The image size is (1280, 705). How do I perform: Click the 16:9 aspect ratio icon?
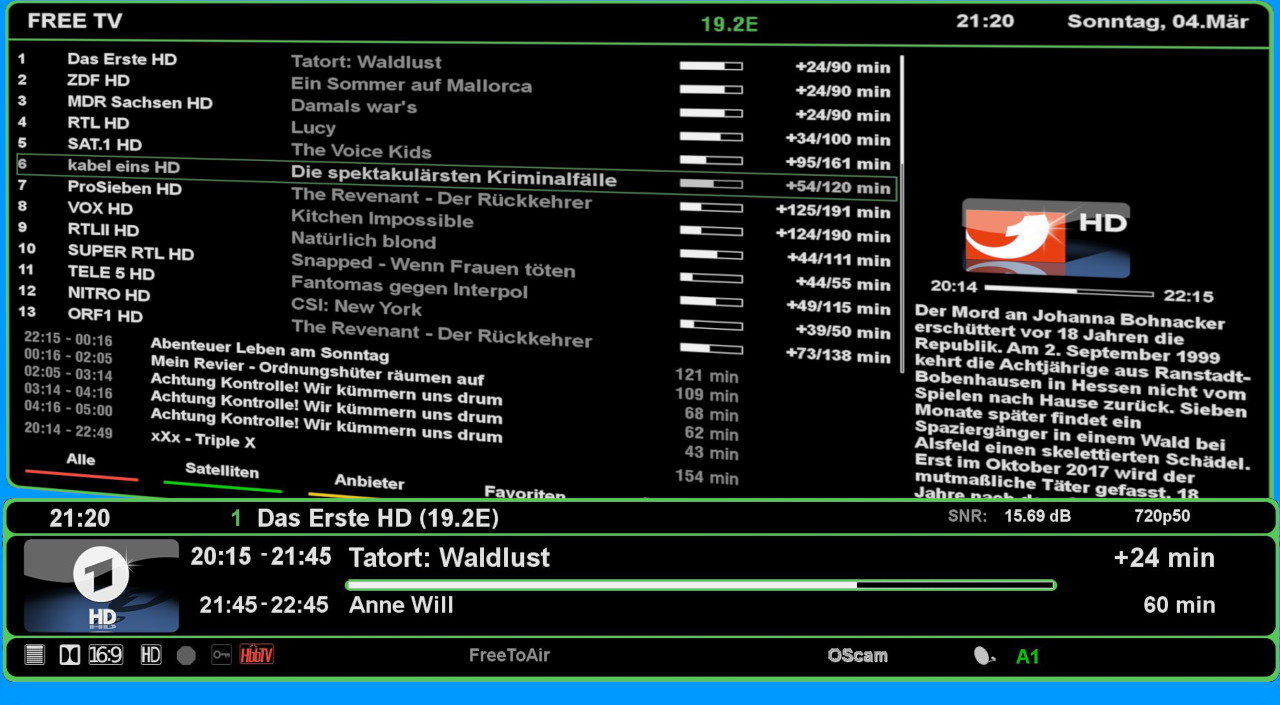click(106, 655)
